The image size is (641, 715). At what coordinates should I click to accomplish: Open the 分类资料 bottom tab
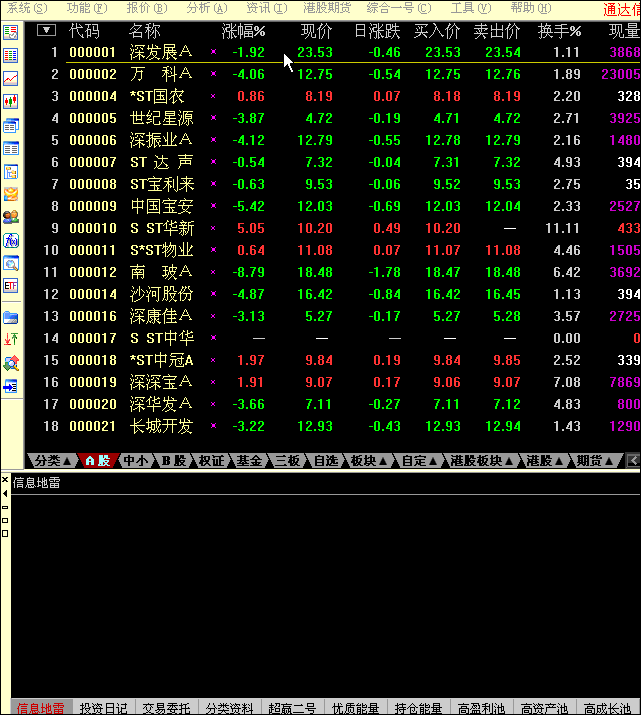point(229,708)
